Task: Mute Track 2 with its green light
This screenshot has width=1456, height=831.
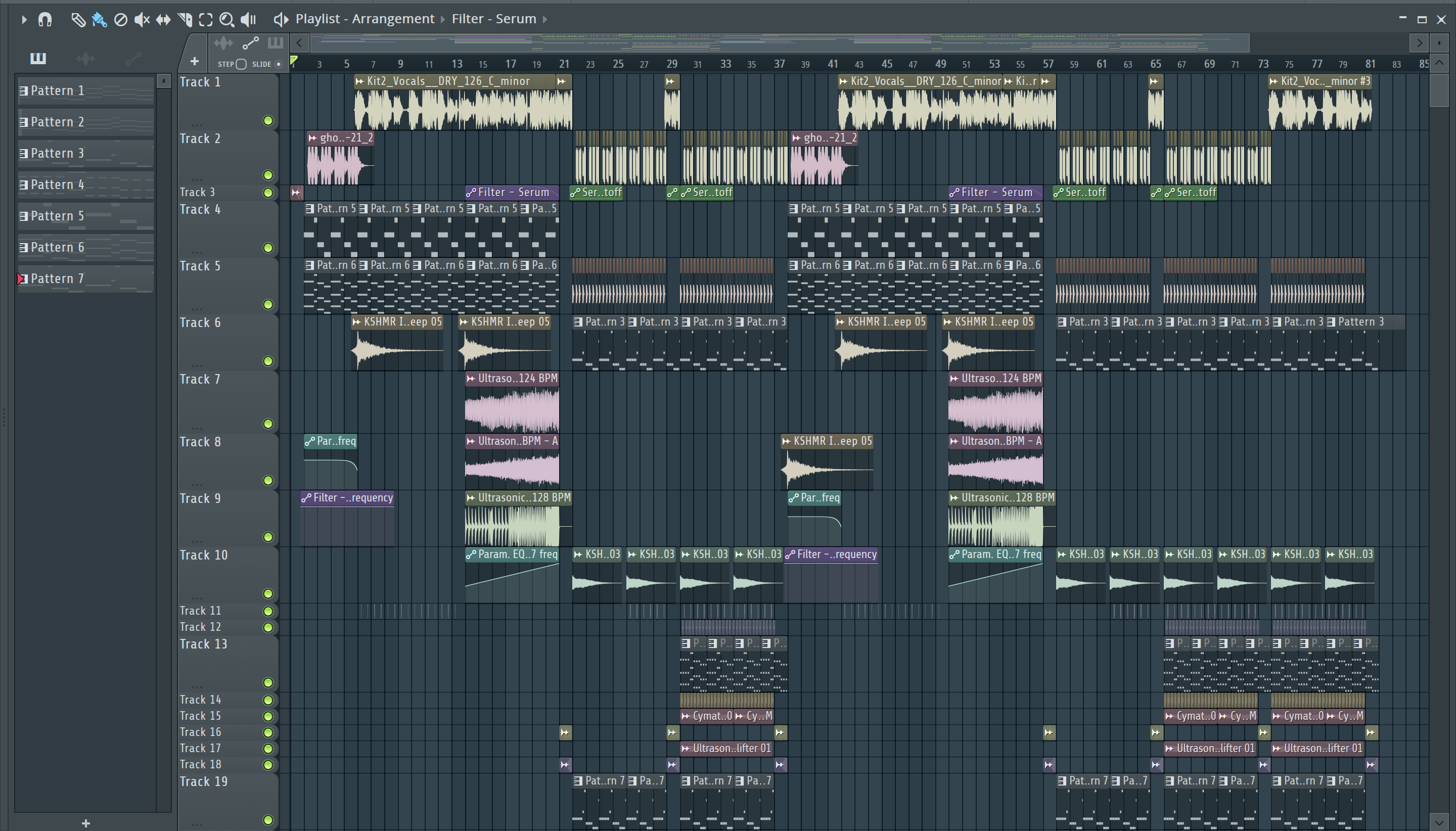Action: point(267,175)
